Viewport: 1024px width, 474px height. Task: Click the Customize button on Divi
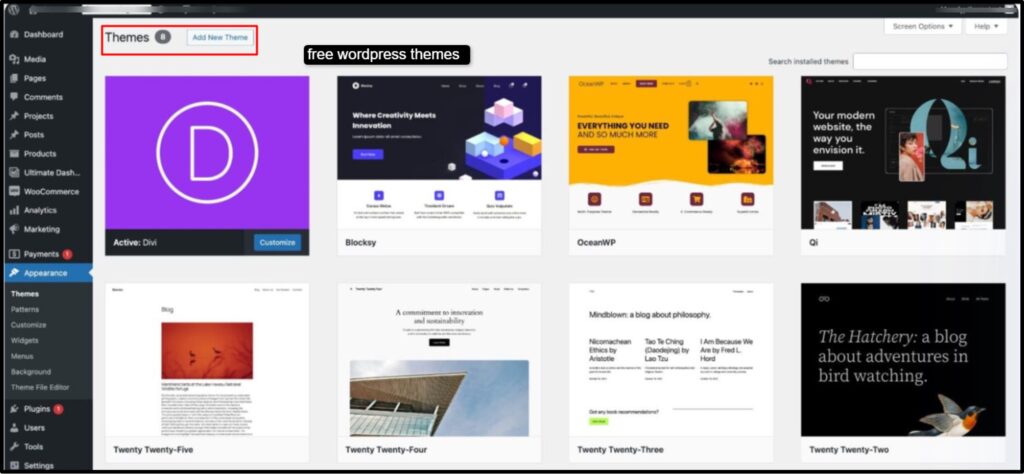point(278,242)
